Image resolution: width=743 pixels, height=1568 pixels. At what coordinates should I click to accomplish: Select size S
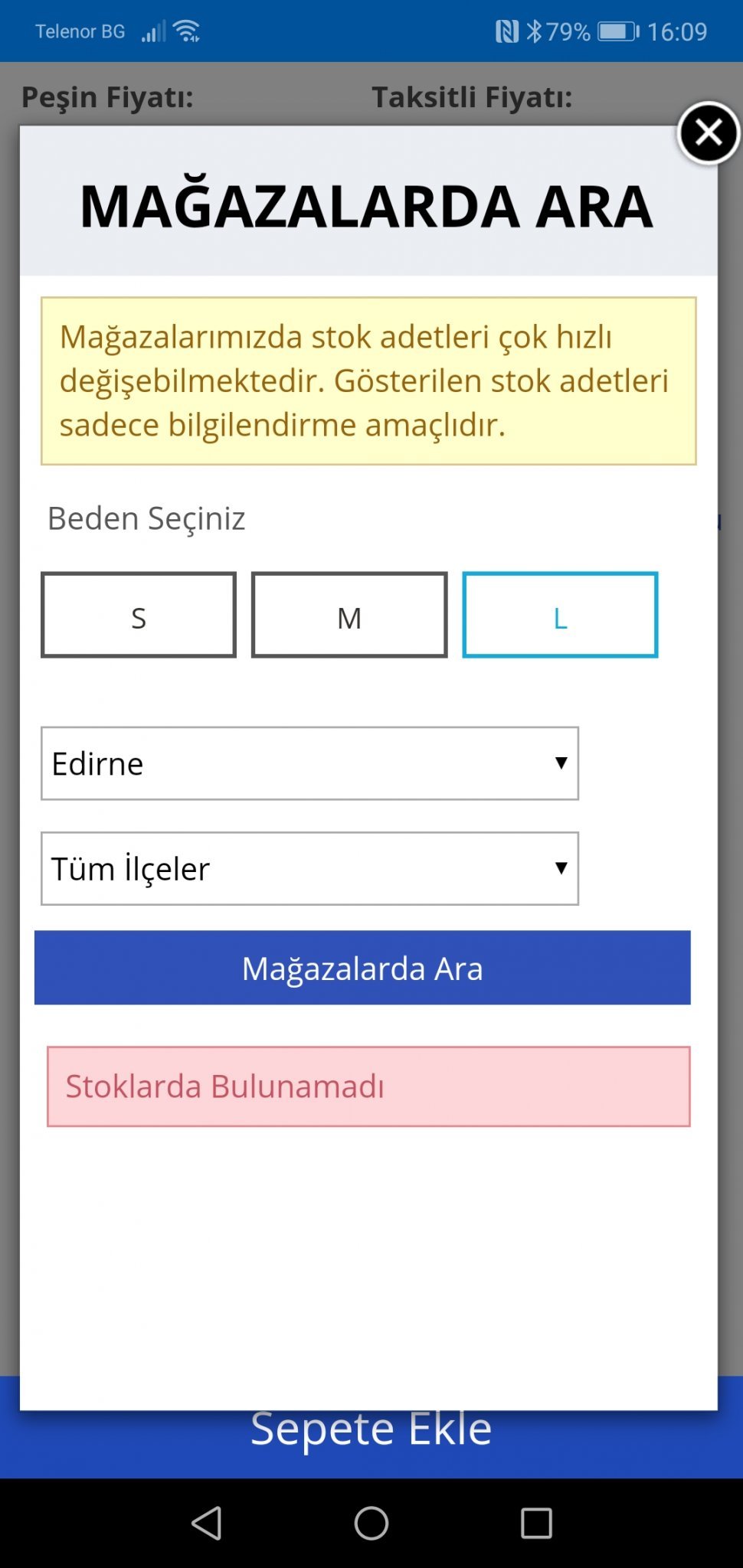tap(139, 615)
